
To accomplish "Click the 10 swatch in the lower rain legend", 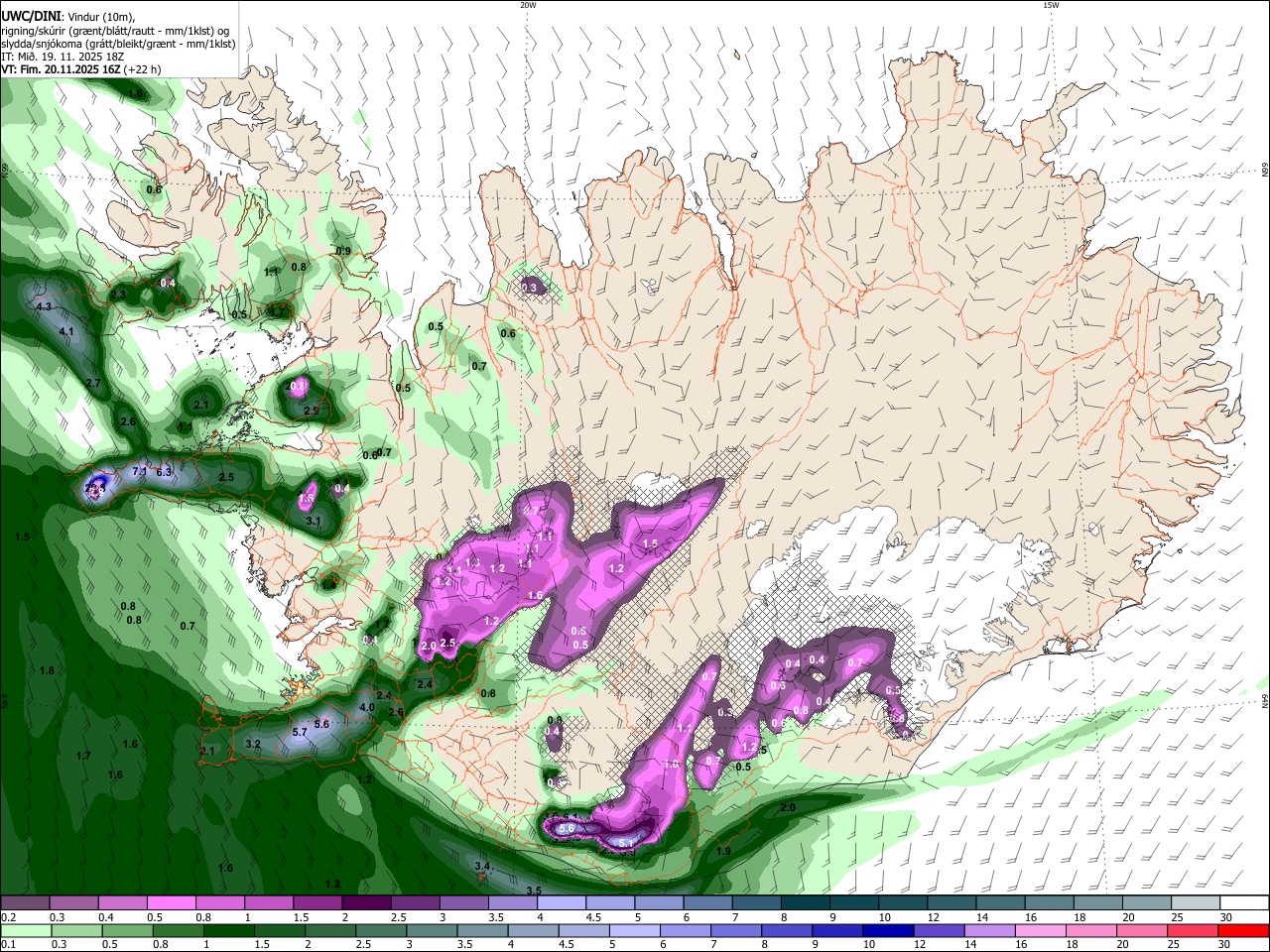I will (889, 930).
